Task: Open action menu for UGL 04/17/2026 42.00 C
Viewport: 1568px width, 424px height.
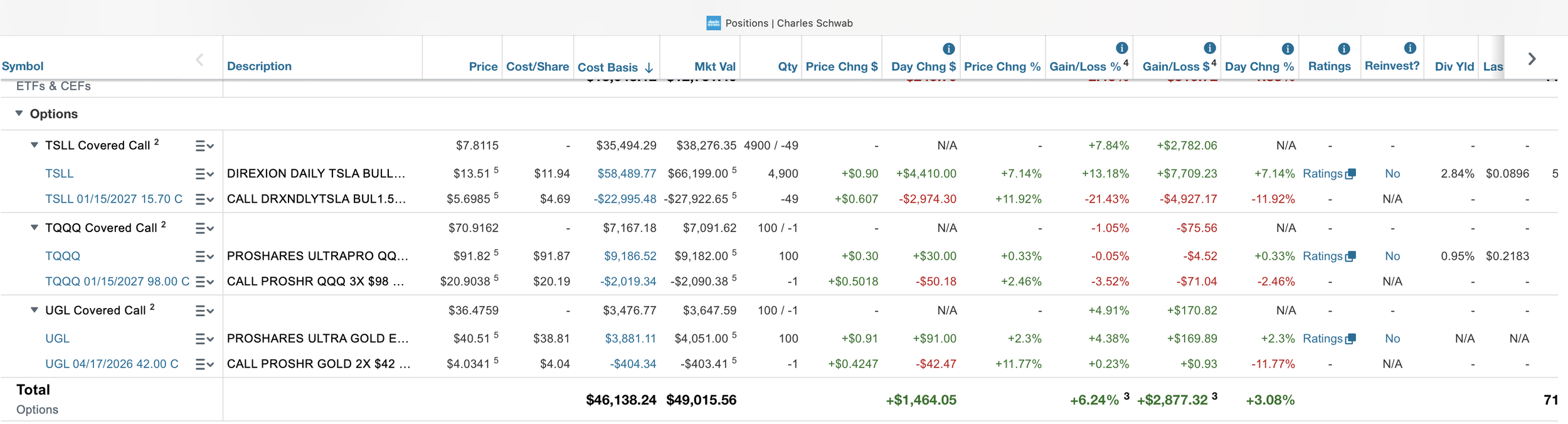Action: pyautogui.click(x=204, y=364)
